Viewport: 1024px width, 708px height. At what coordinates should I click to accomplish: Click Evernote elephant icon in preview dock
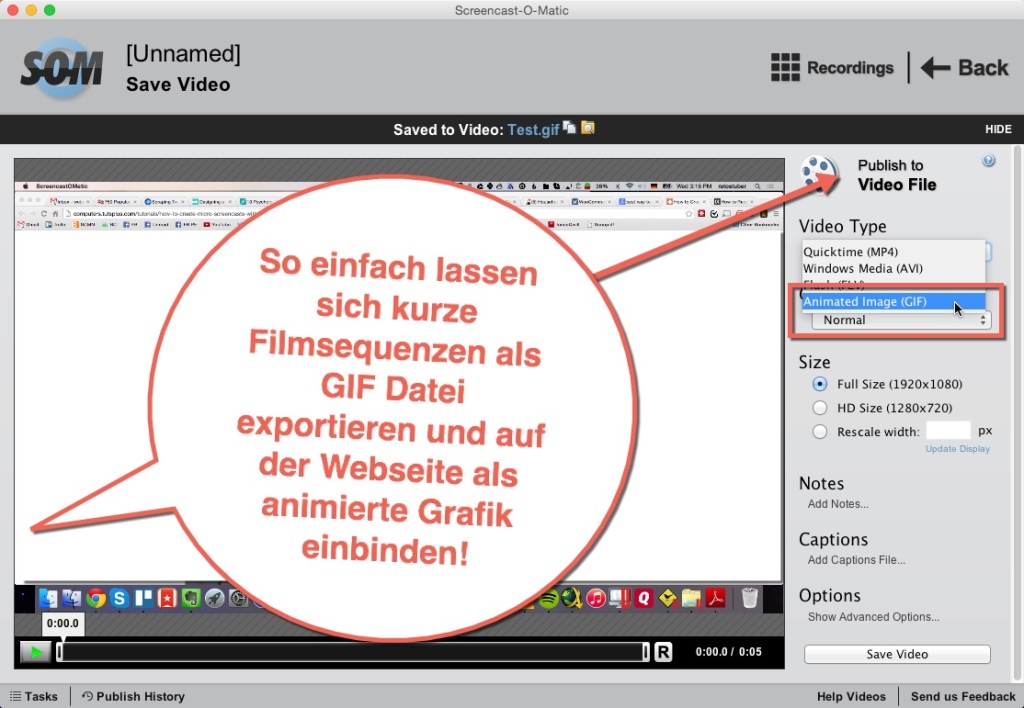click(x=191, y=598)
